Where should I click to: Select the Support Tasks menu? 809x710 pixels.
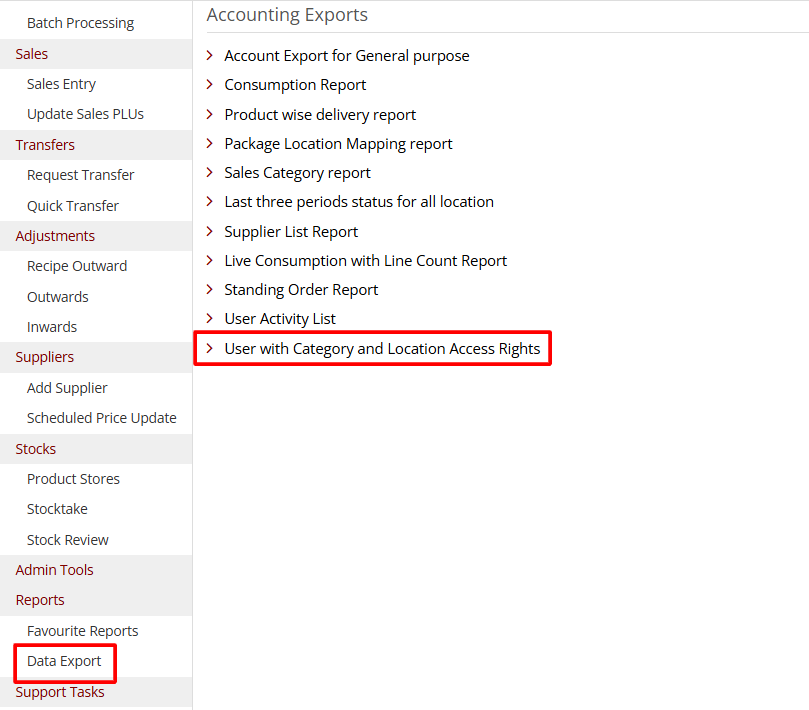coord(60,691)
